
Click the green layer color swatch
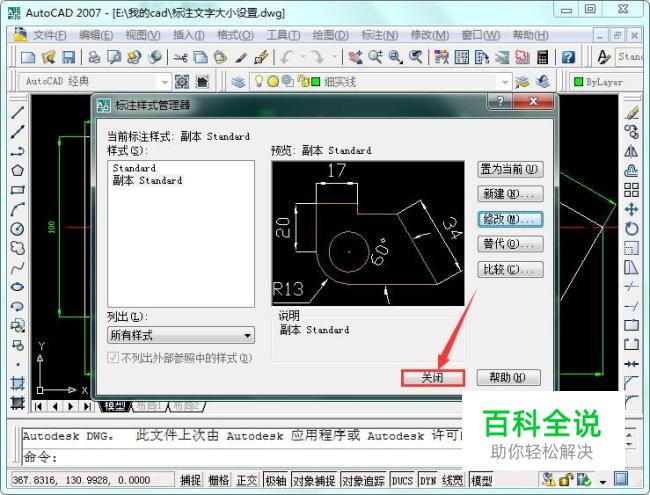316,82
